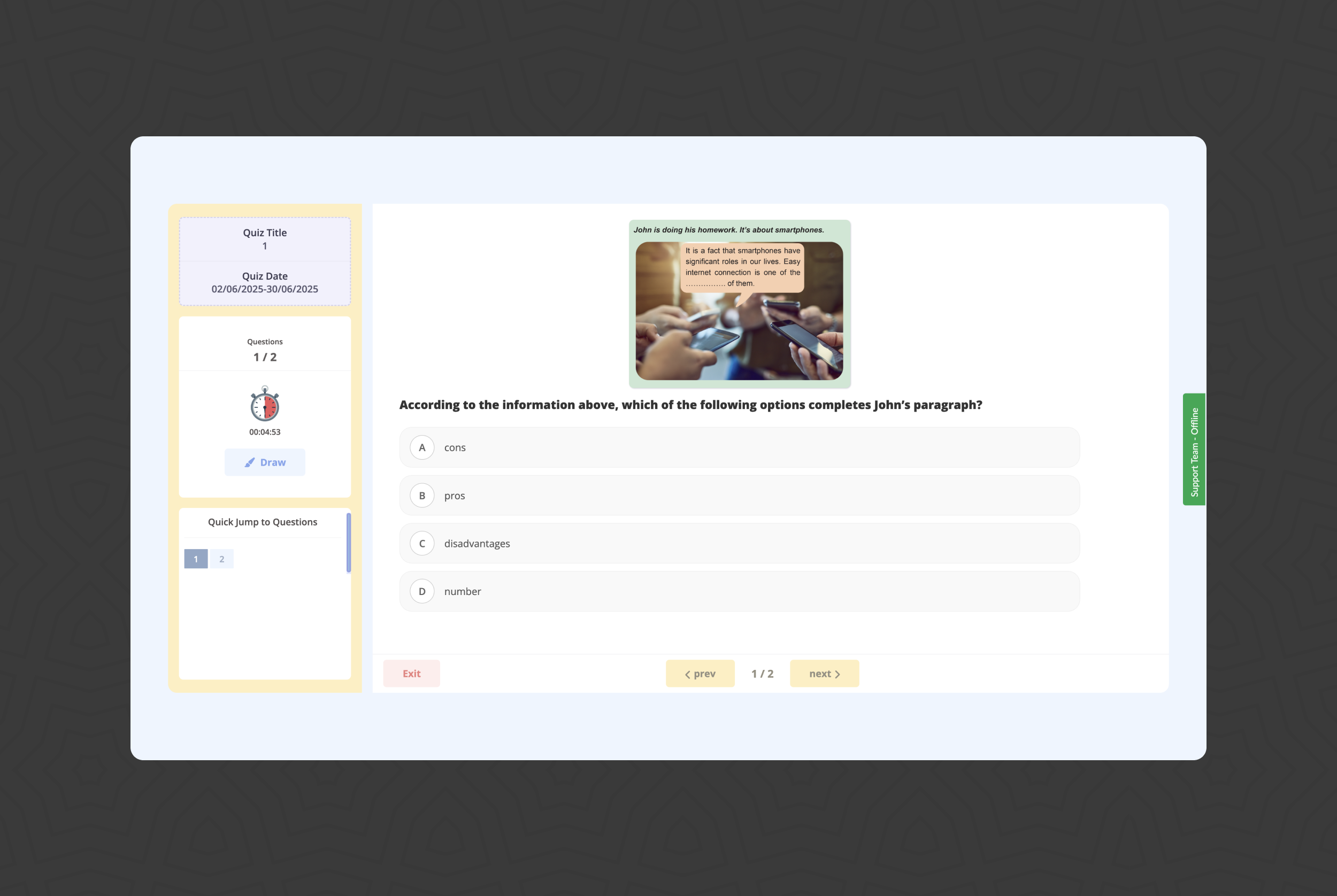Open the Draw tool
Screen dimensions: 1337x896
click(265, 462)
